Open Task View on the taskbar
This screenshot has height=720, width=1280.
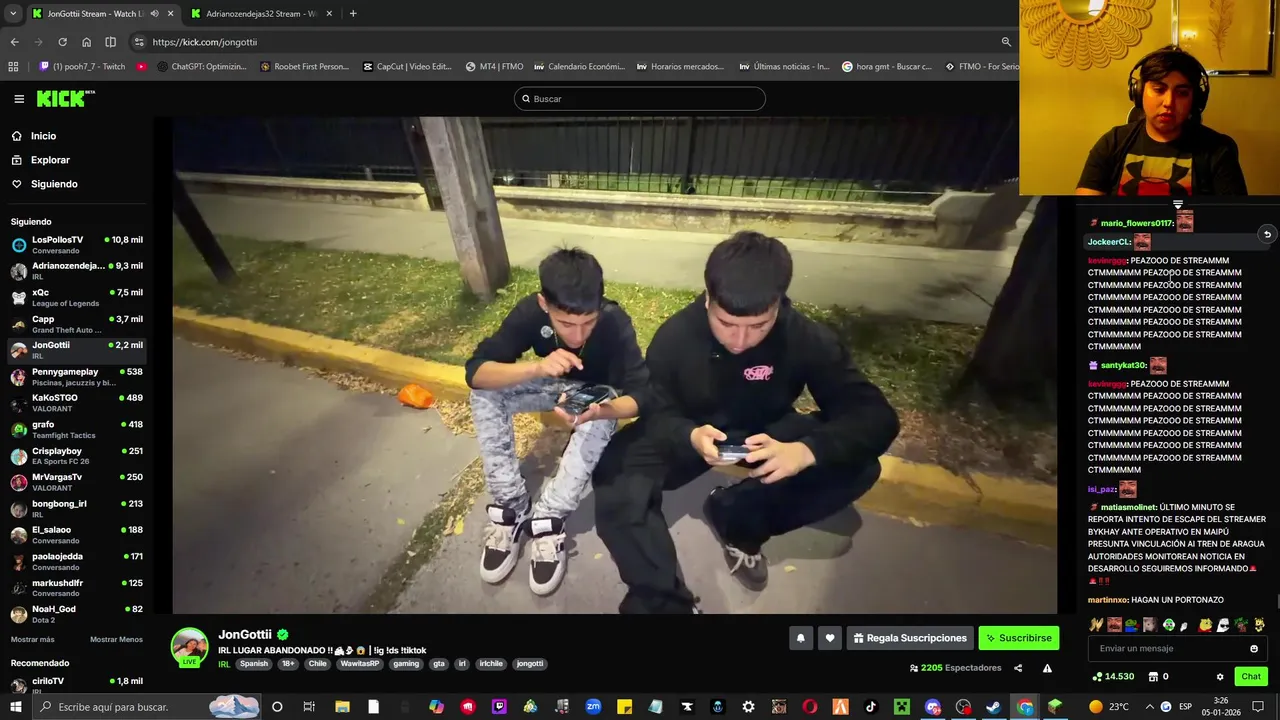tap(309, 707)
